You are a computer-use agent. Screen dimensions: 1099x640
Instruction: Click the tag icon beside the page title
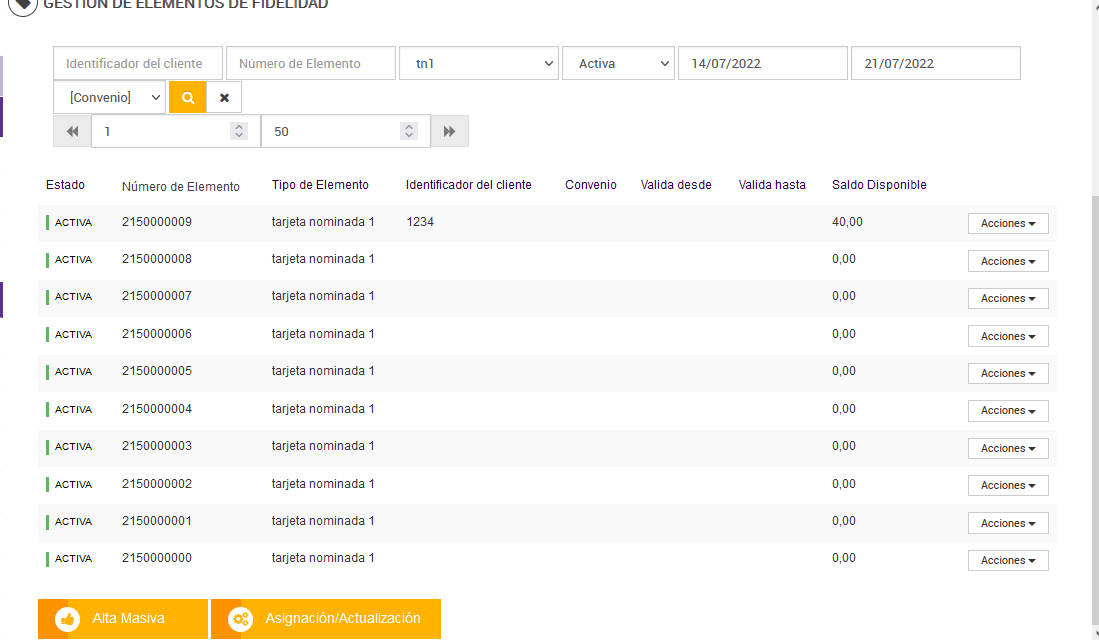click(22, 5)
